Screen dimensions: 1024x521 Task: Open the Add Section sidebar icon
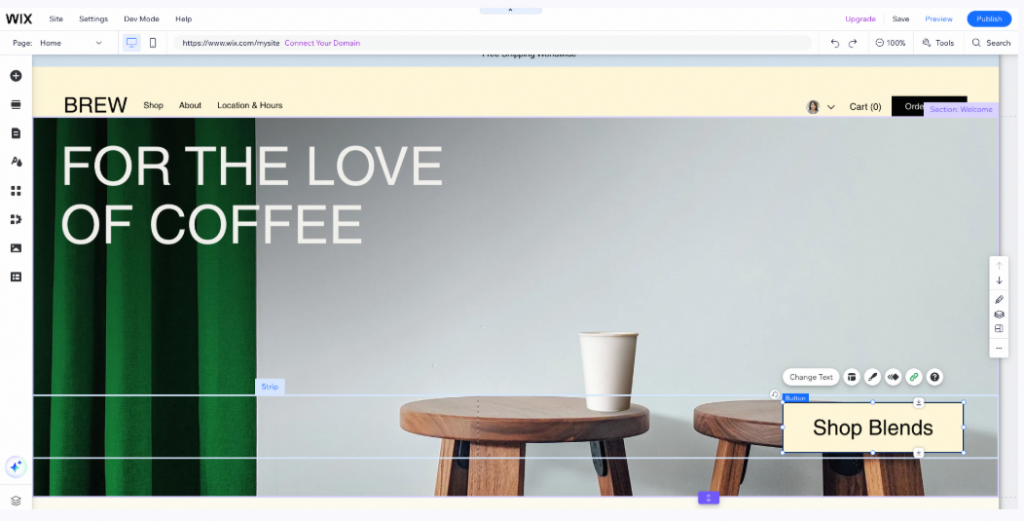[16, 104]
